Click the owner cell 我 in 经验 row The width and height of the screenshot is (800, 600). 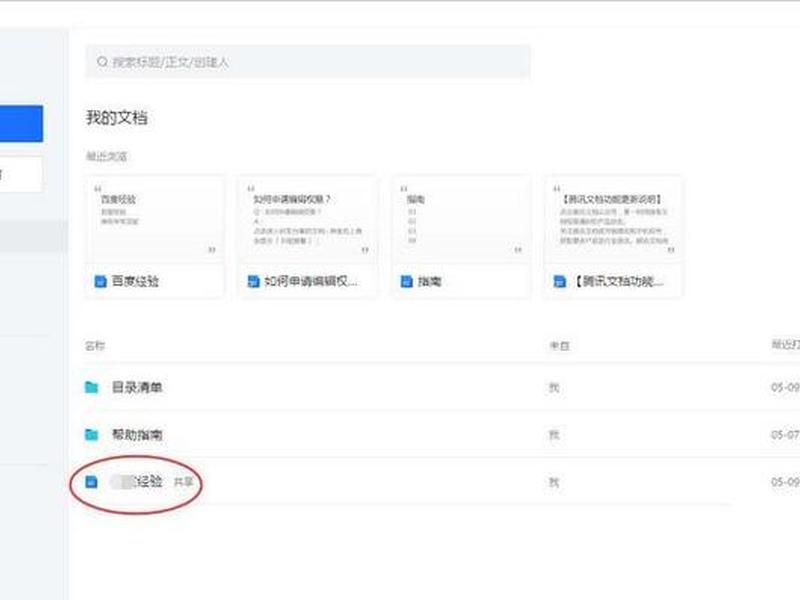point(554,482)
